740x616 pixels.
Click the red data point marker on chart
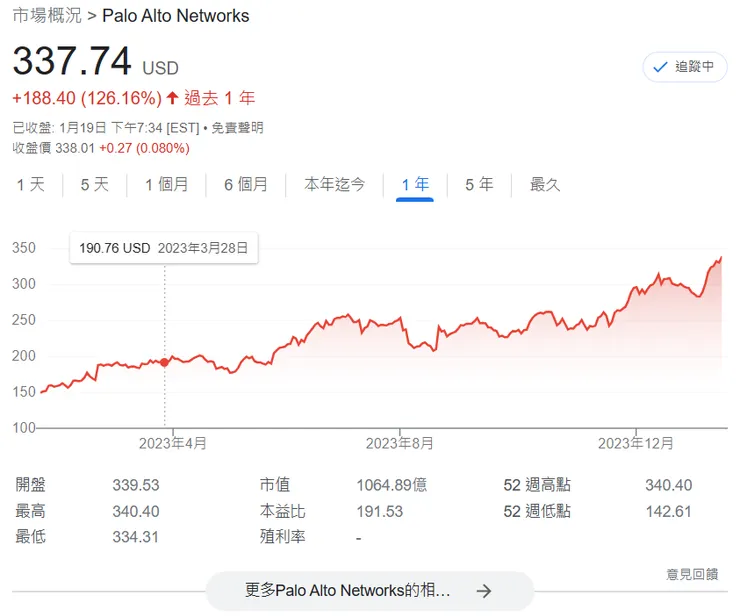164,363
